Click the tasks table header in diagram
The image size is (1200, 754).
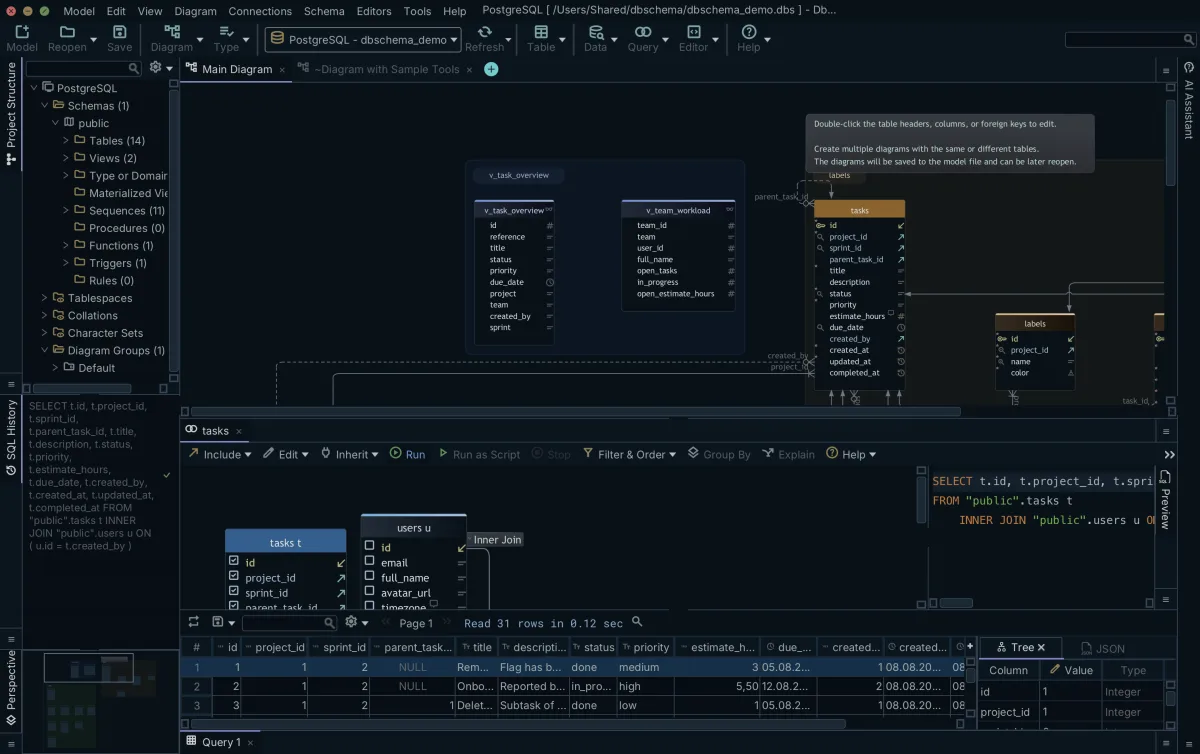click(x=860, y=210)
